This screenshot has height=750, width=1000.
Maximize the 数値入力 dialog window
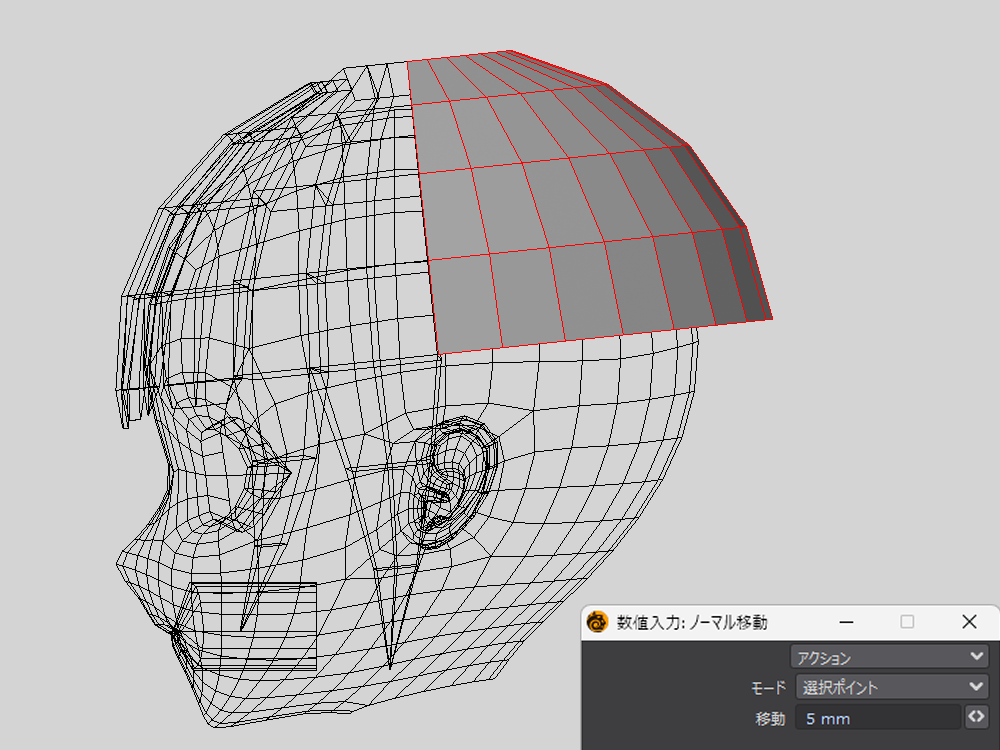tap(907, 622)
